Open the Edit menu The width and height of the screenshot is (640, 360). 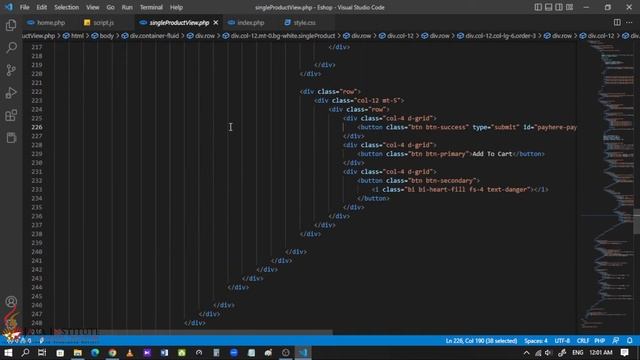[x=42, y=7]
